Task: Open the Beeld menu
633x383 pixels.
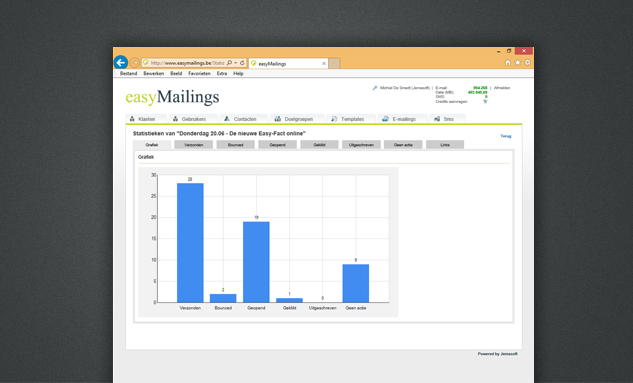Action: point(176,73)
